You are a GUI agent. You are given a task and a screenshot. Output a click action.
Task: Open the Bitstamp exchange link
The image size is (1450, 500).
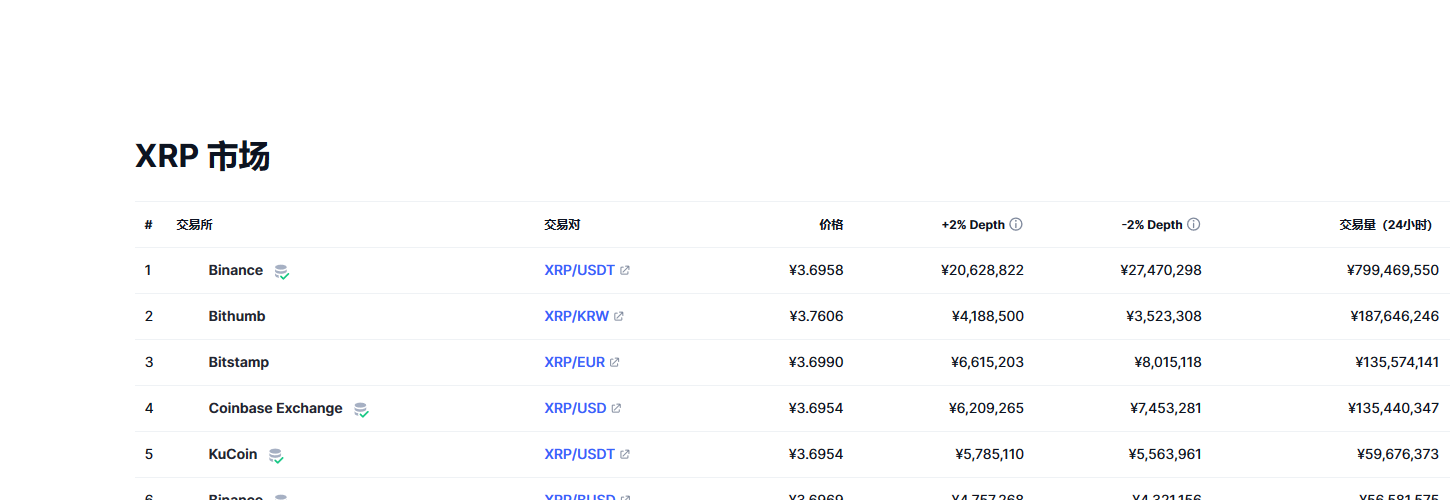coord(238,363)
